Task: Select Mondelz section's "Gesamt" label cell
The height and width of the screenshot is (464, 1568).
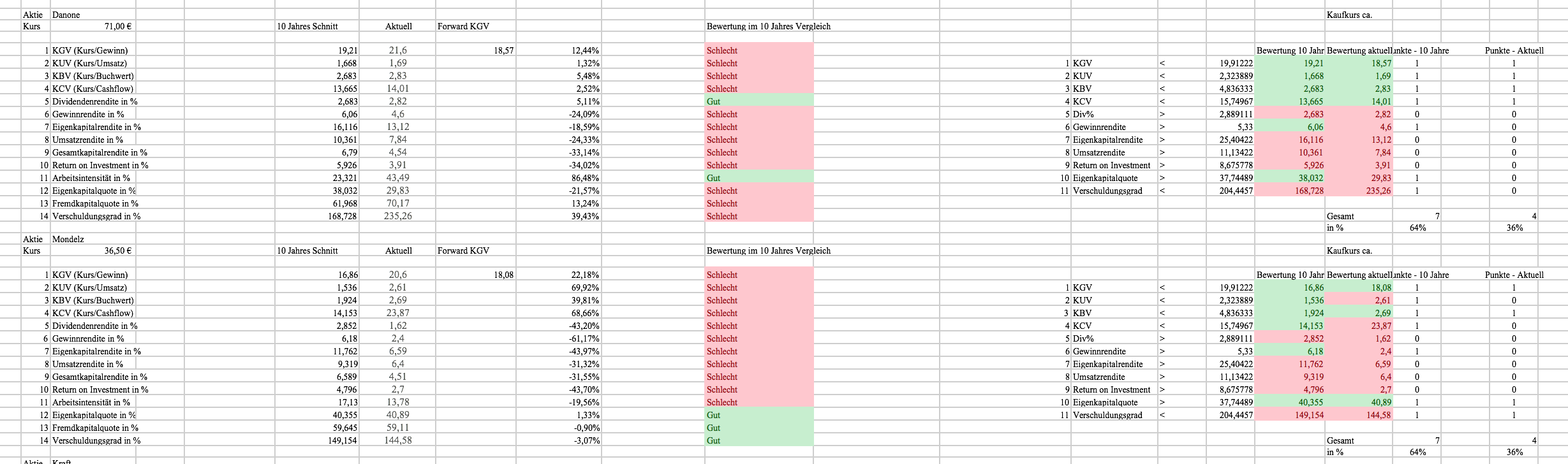Action: 1340,440
